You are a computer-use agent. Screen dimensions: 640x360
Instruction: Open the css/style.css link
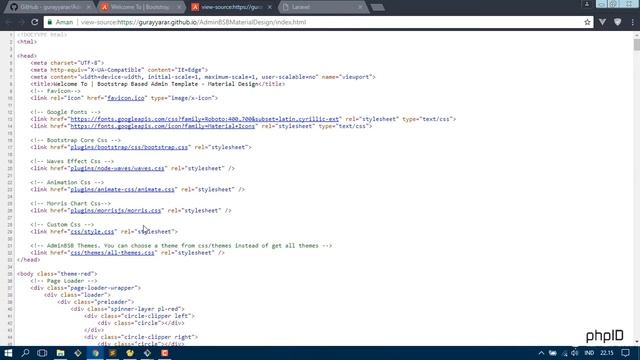[x=92, y=231]
